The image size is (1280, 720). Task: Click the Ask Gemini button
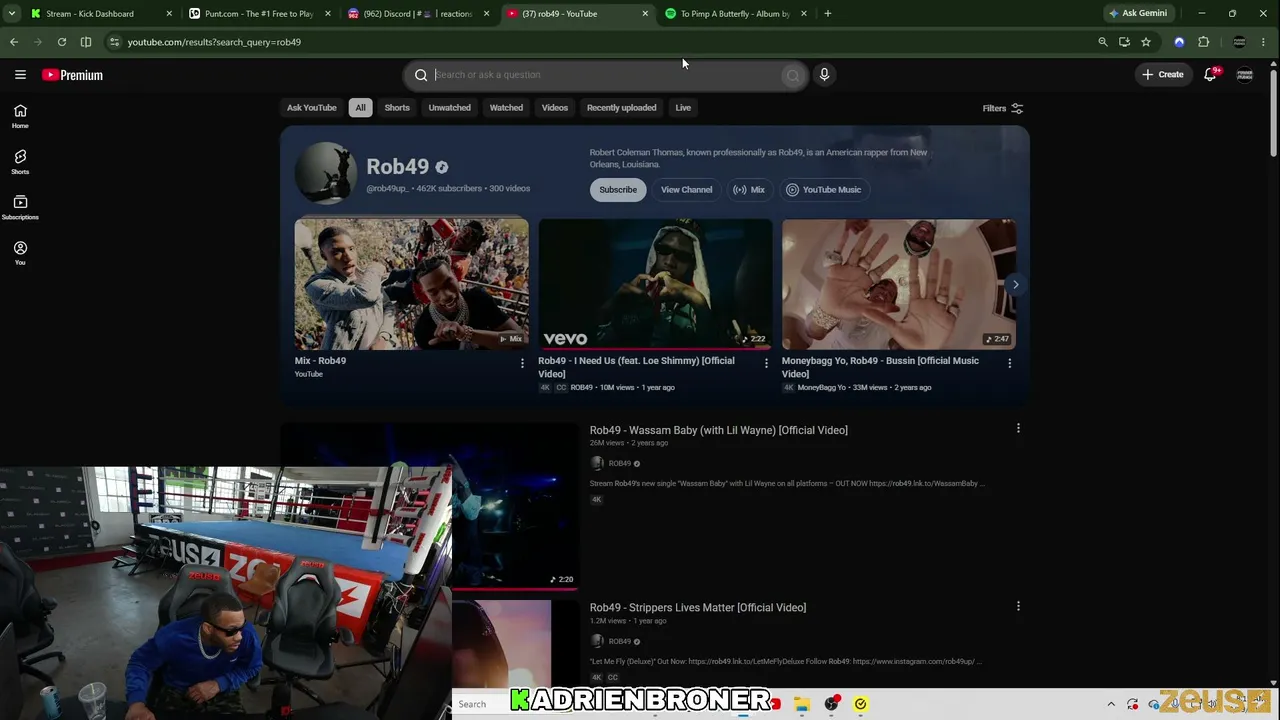tap(1137, 14)
